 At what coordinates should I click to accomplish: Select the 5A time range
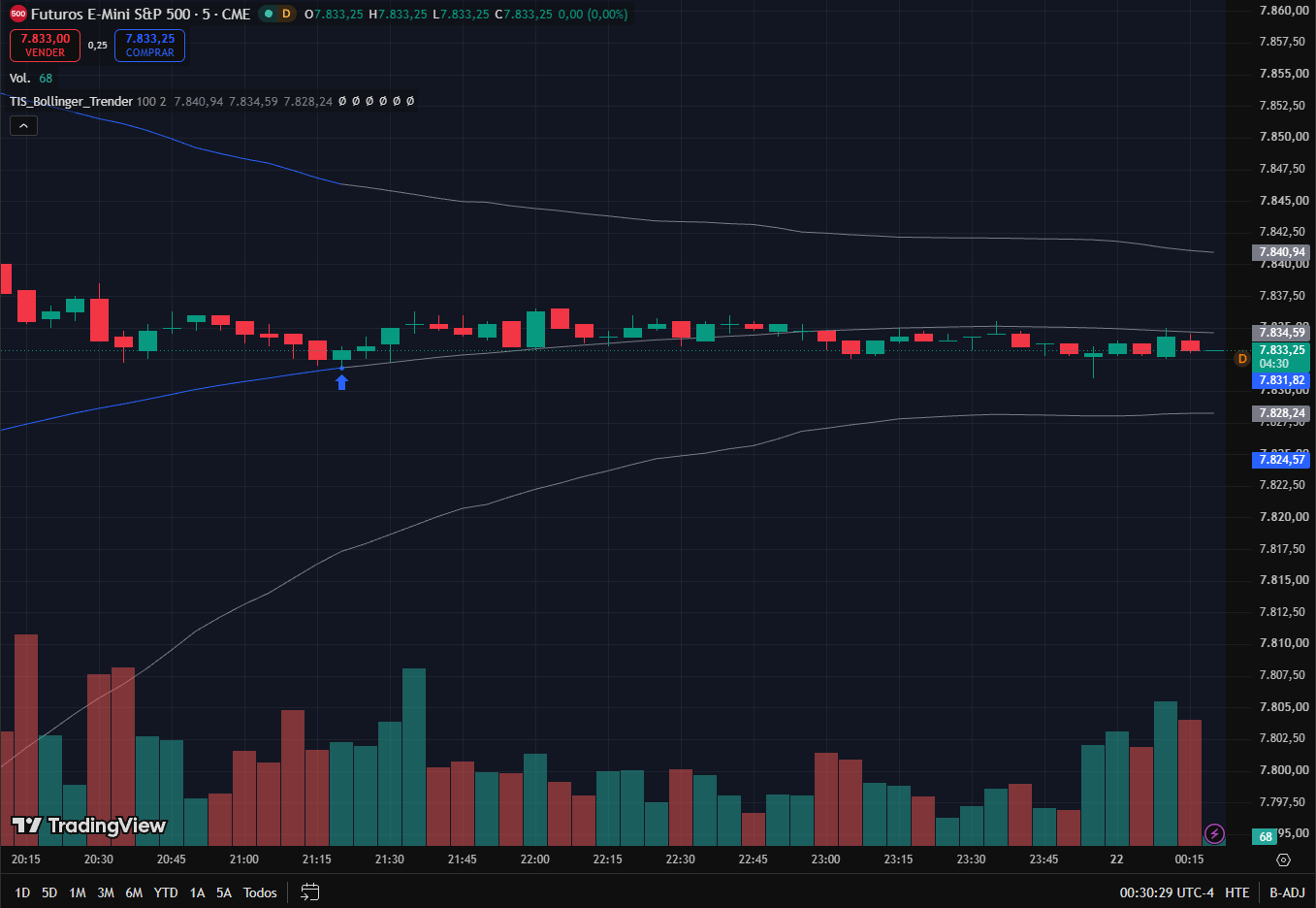224,892
